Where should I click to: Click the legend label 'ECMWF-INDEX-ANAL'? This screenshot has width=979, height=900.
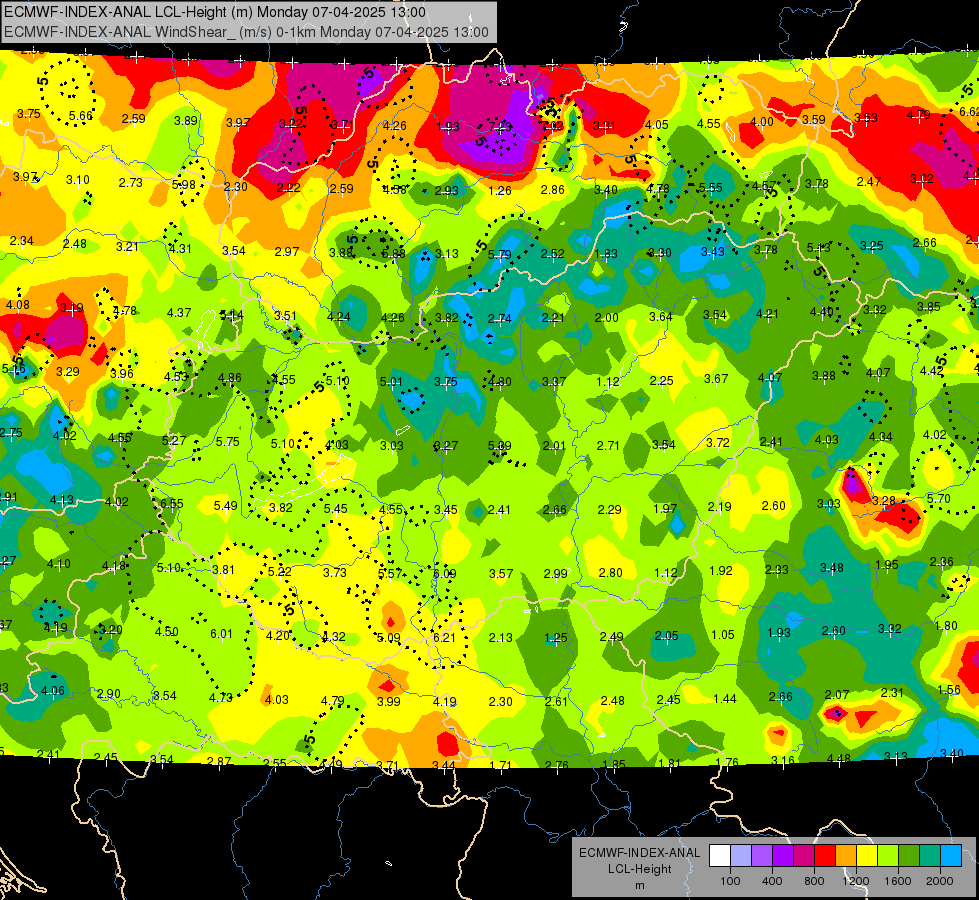pyautogui.click(x=639, y=853)
